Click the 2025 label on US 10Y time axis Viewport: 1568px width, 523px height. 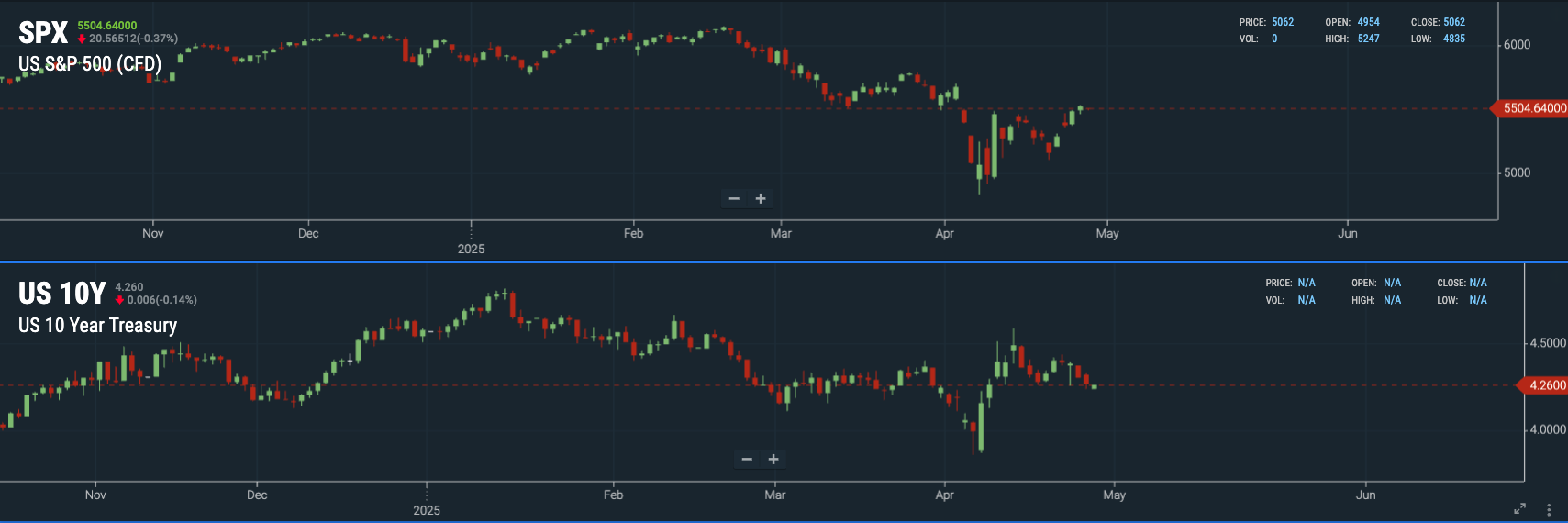pos(427,510)
